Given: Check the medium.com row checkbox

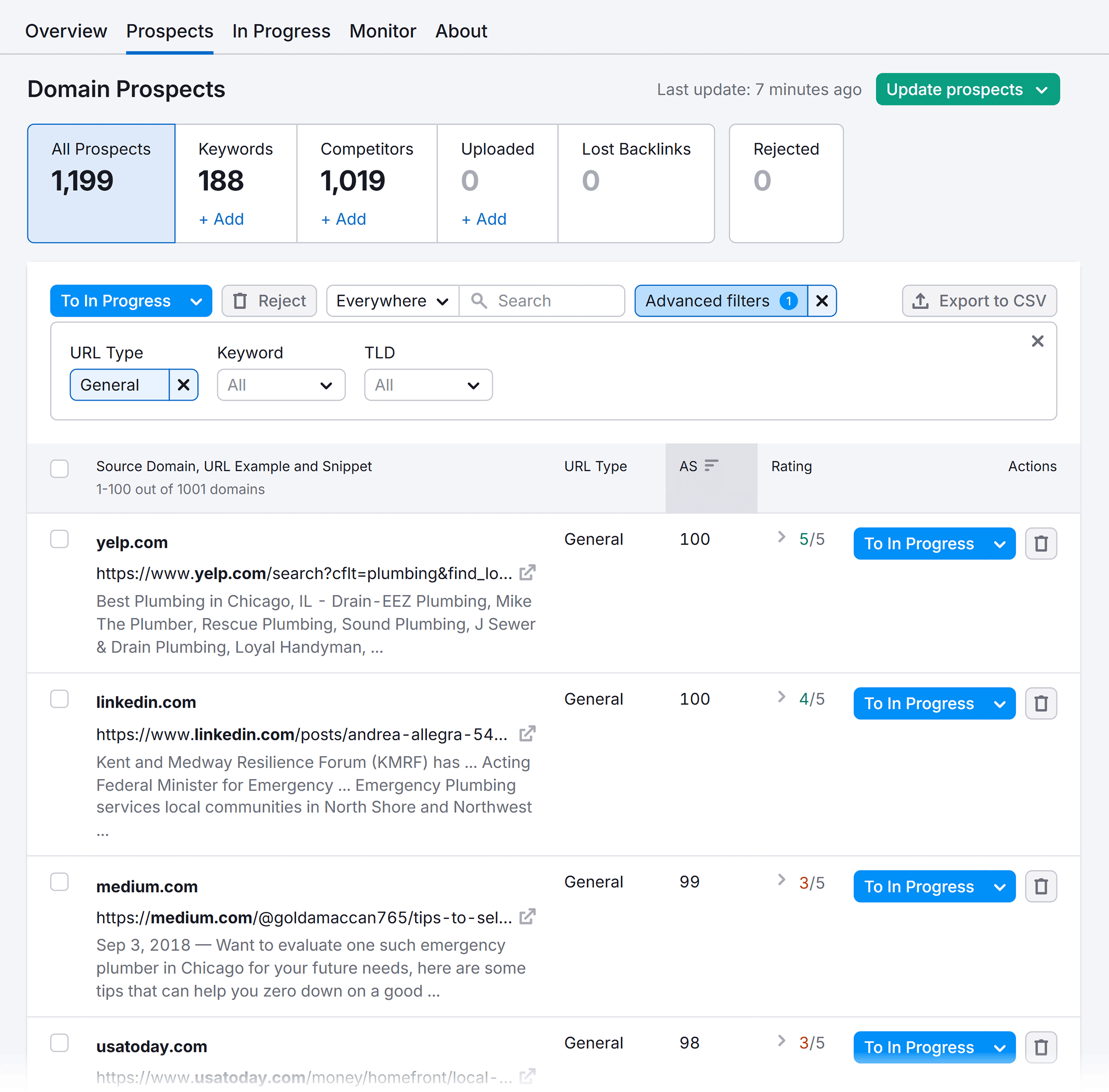Looking at the screenshot, I should [x=59, y=882].
